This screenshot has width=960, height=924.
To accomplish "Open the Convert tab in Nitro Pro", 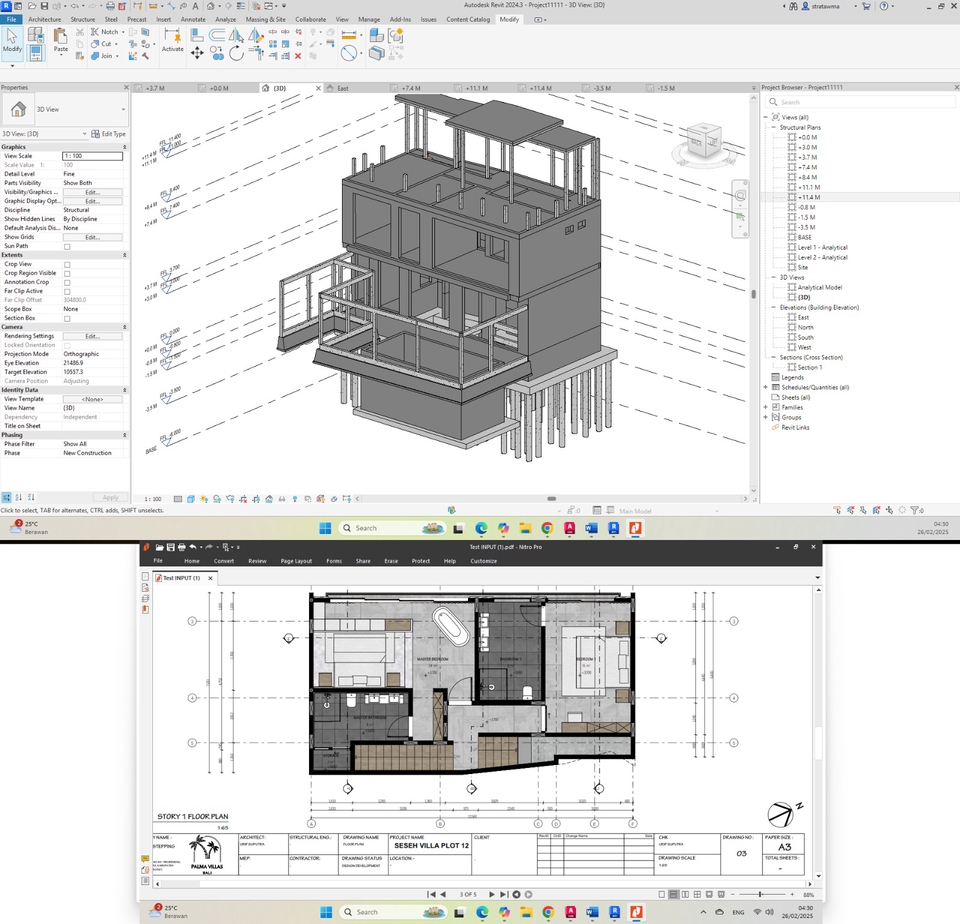I will (x=224, y=561).
